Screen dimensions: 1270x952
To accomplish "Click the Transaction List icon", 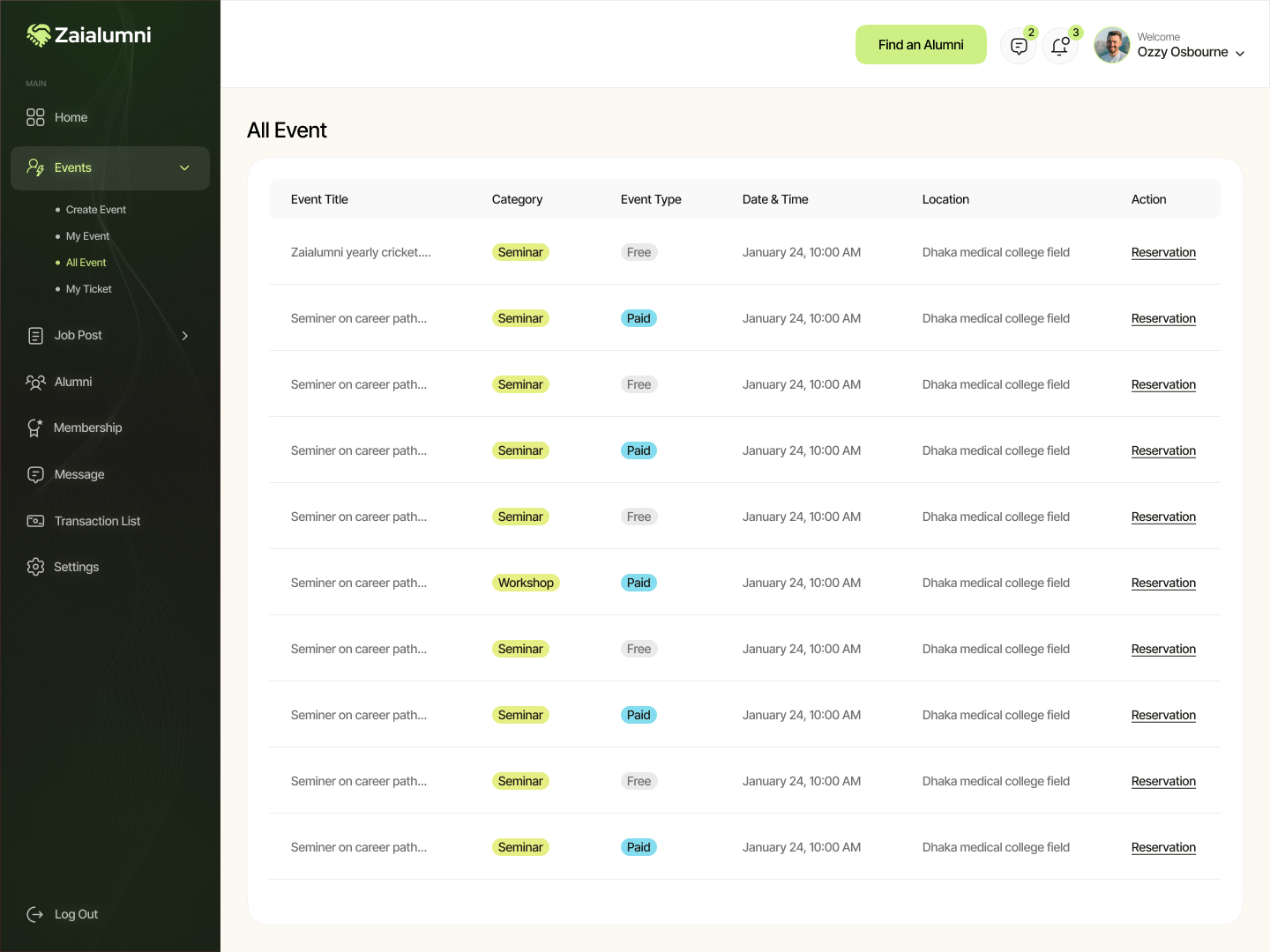I will pyautogui.click(x=35, y=521).
